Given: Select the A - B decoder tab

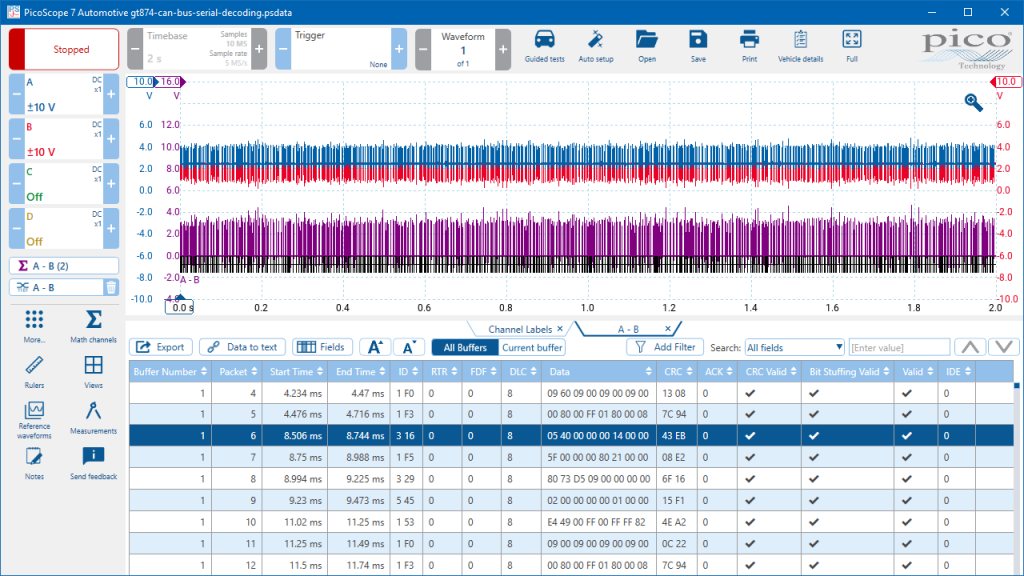Looking at the screenshot, I should tap(628, 328).
